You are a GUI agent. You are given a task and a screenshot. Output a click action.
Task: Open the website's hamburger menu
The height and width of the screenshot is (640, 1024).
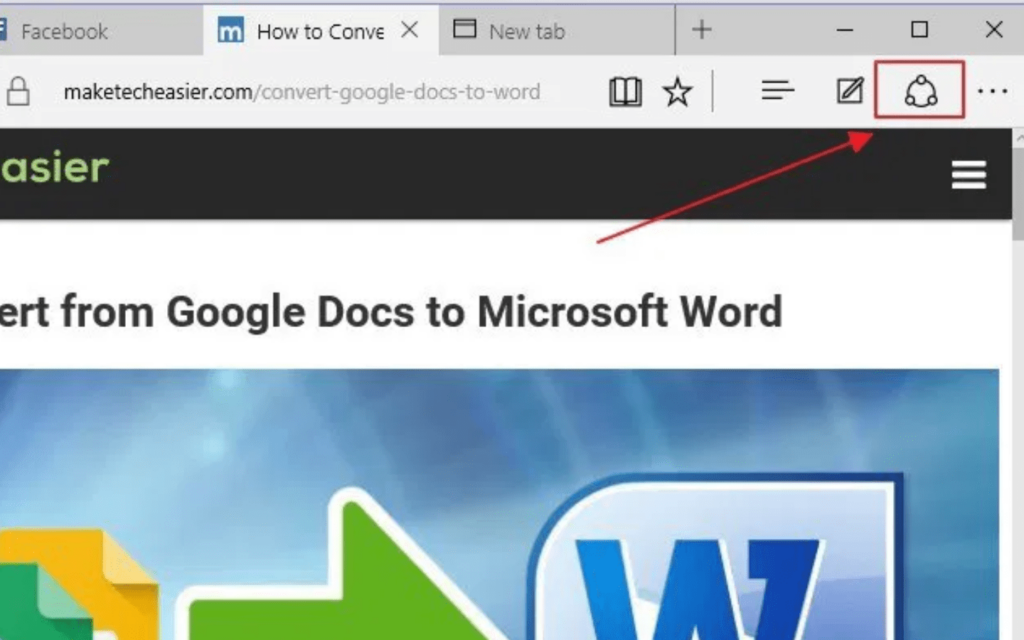(x=968, y=174)
